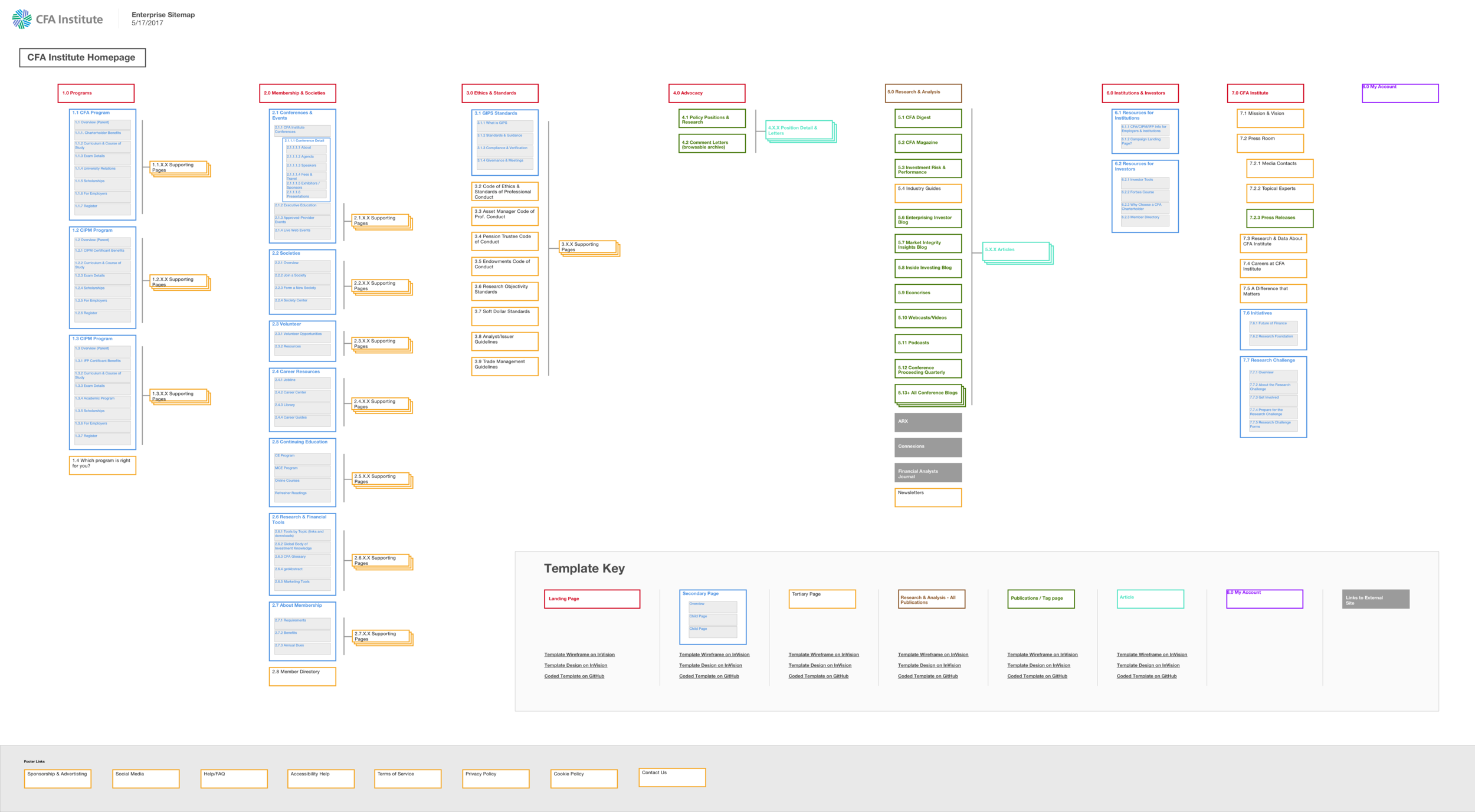Open the CFA Institute Homepage box
Viewport: 1475px width, 812px height.
83,57
